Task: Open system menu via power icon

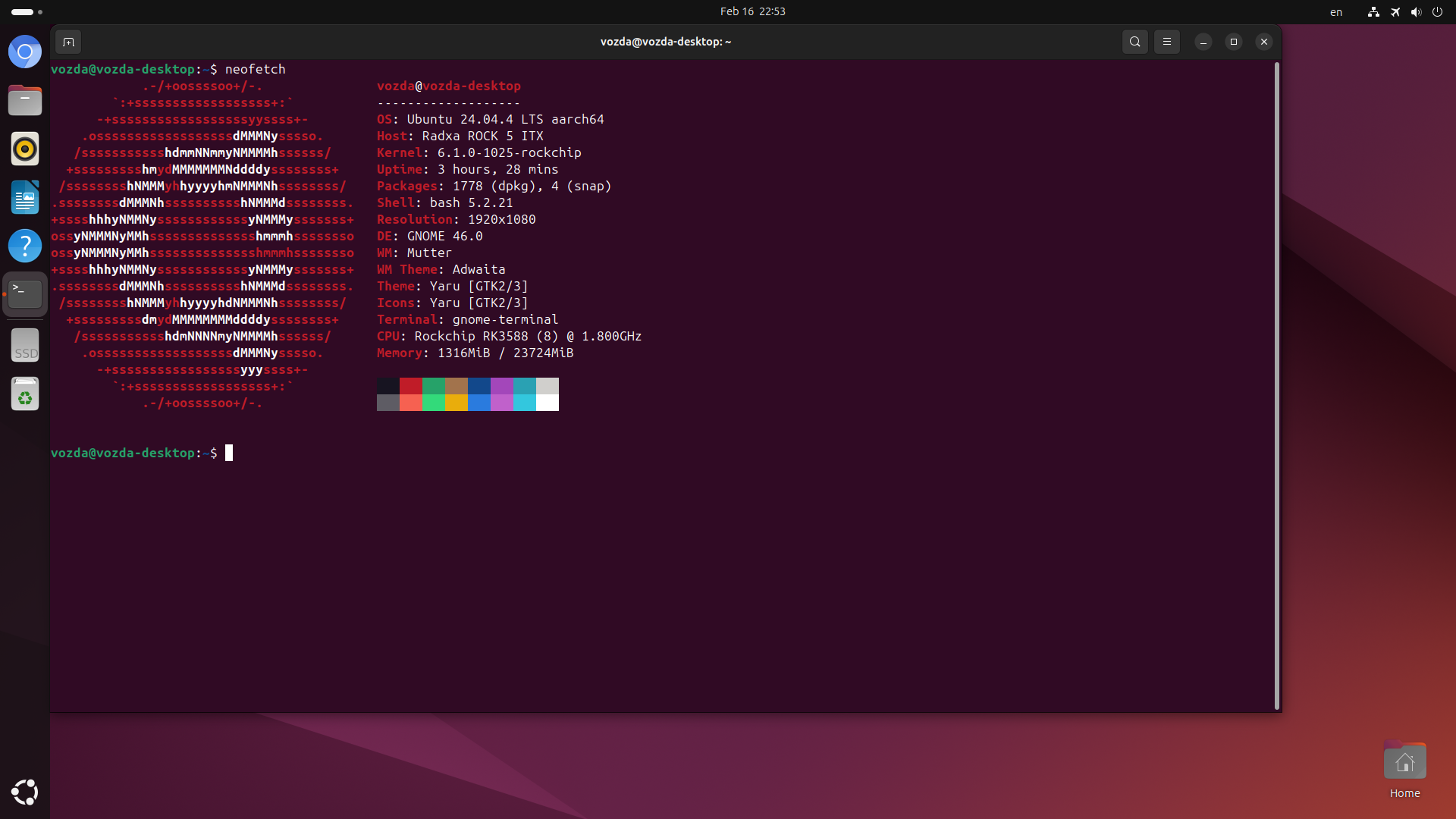Action: (x=1437, y=12)
